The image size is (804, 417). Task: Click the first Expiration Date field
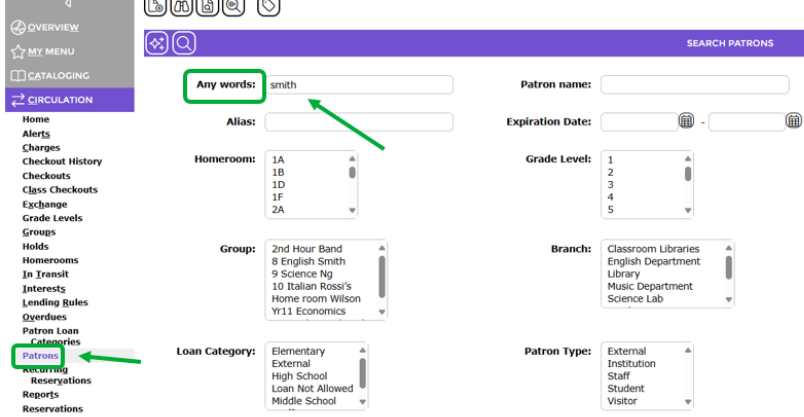[x=639, y=122]
